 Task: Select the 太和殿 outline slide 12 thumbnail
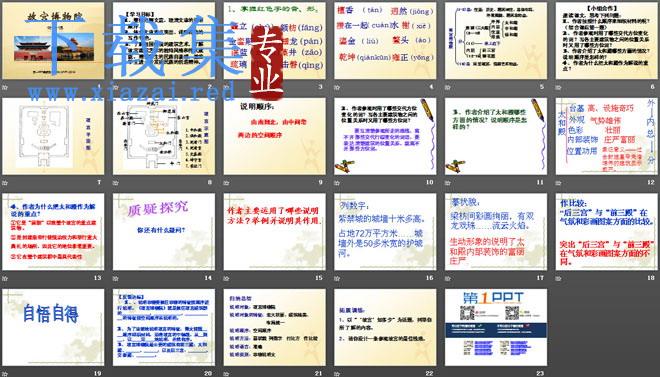coord(607,136)
